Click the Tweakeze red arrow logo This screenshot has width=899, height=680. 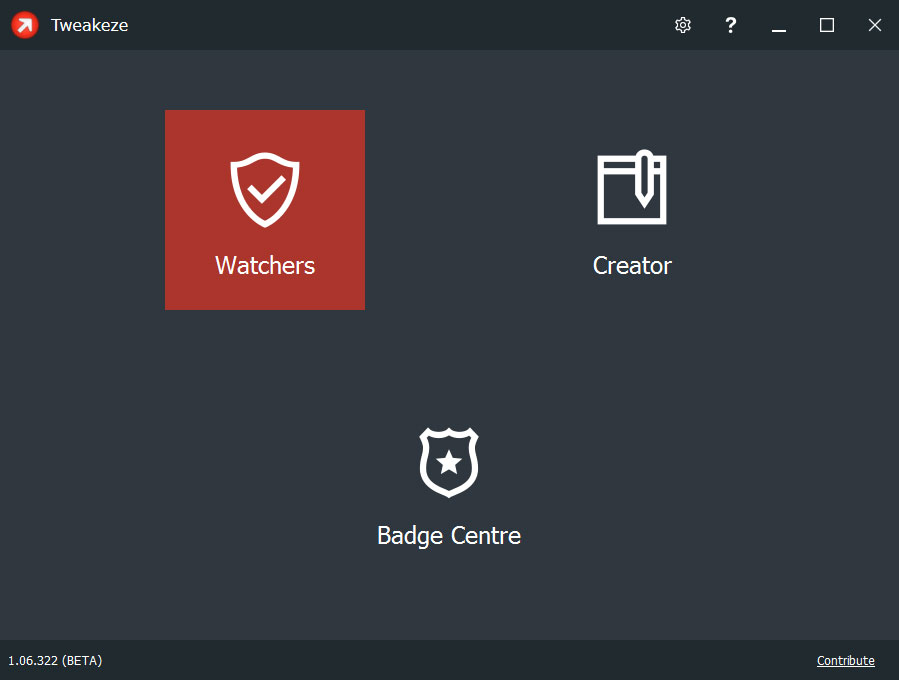tap(25, 25)
